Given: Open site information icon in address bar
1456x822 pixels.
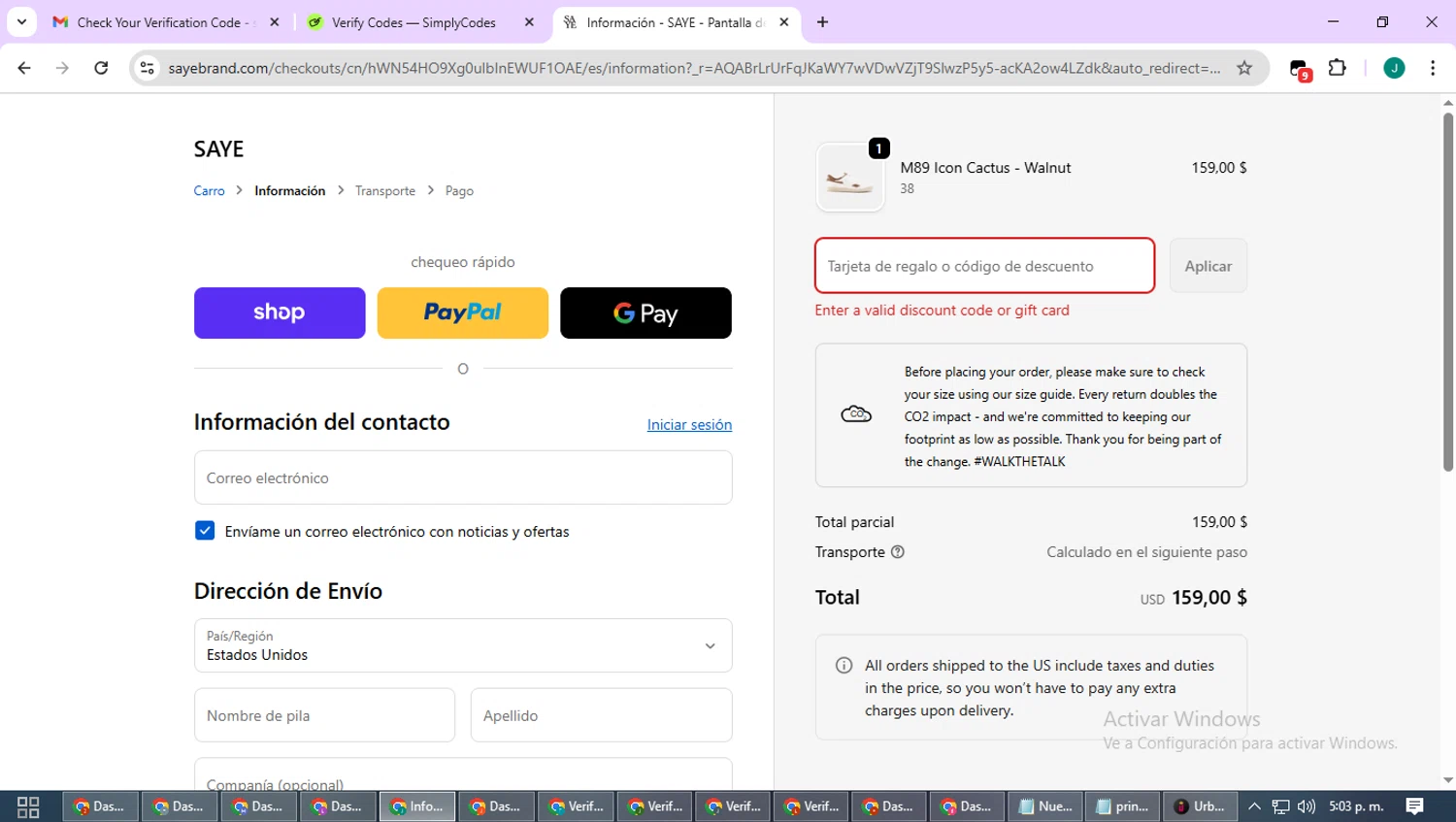Looking at the screenshot, I should tap(148, 68).
